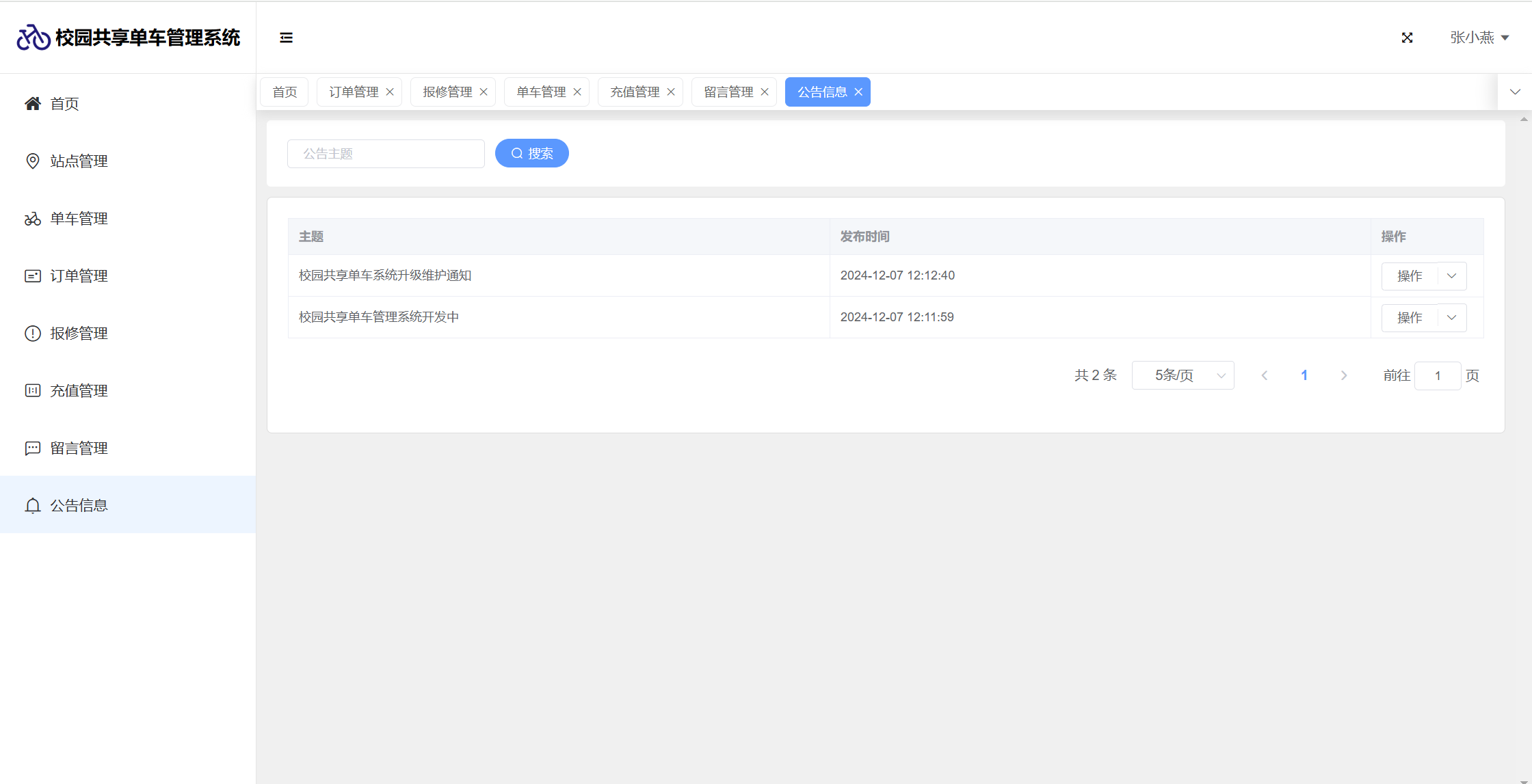The height and width of the screenshot is (784, 1532).
Task: Click the blue 搜索 button
Action: pos(531,153)
